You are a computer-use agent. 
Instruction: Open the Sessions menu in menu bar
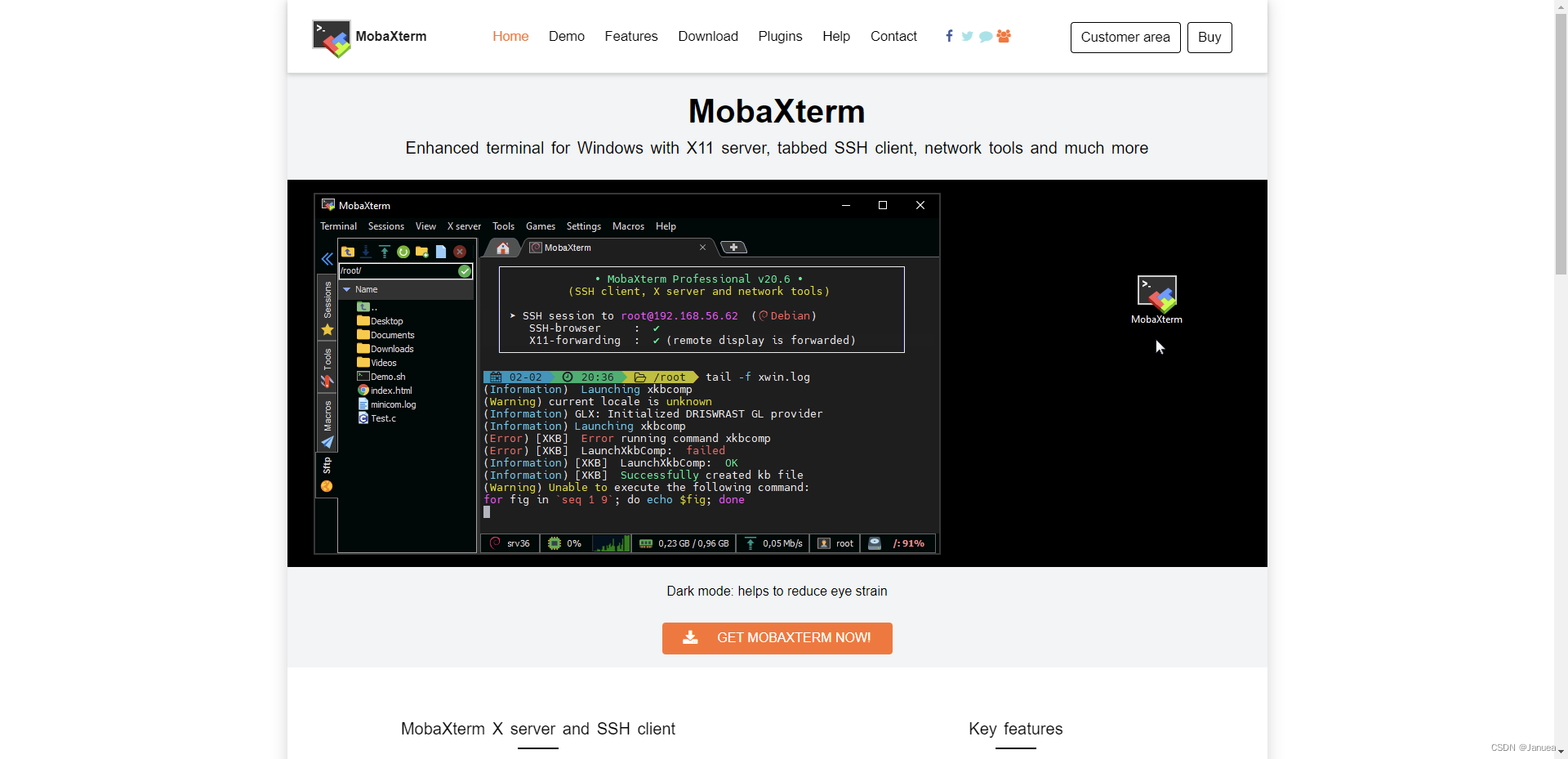386,226
